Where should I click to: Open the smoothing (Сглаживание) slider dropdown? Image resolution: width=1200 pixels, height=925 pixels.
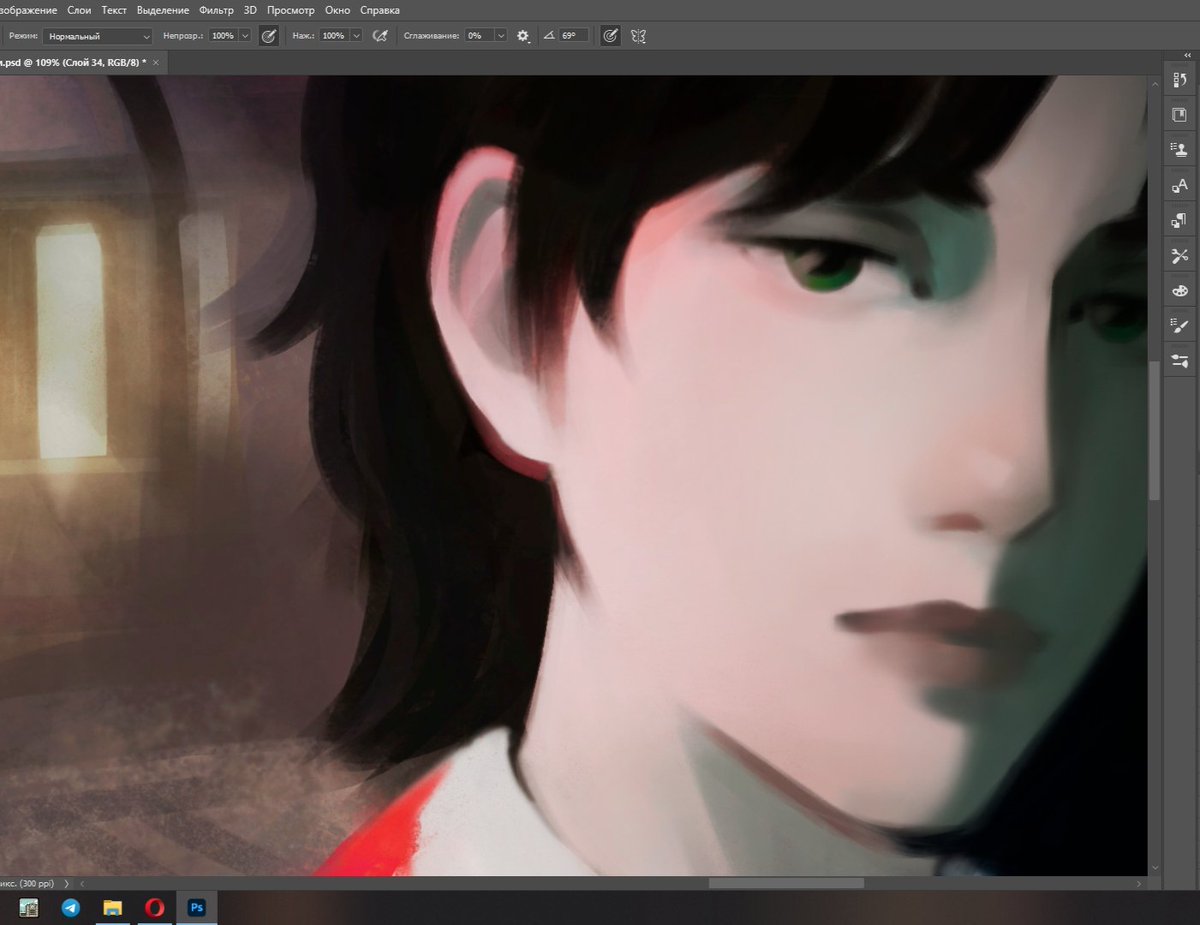pyautogui.click(x=501, y=35)
